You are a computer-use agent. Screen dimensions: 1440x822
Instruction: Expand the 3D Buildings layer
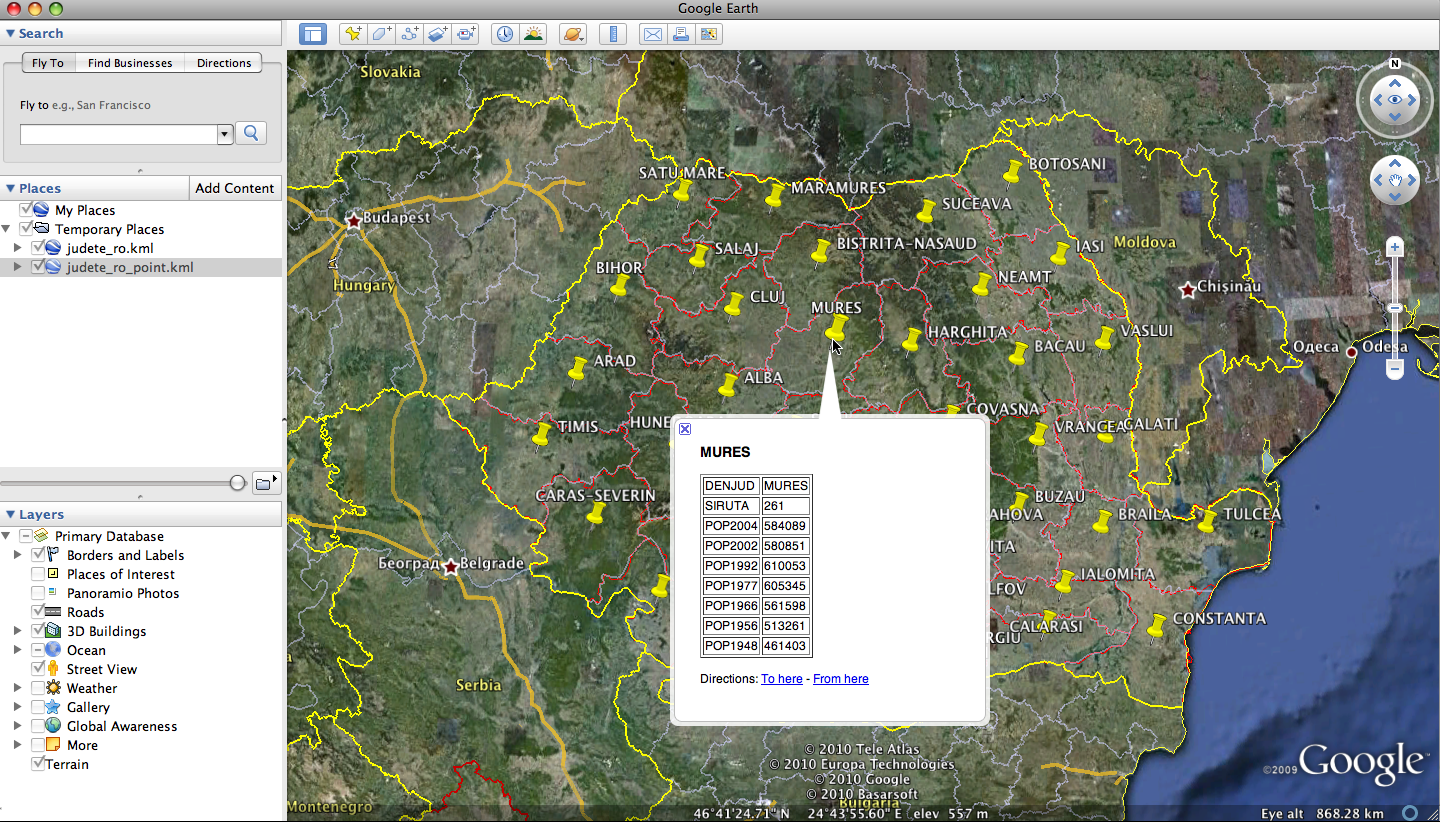(x=17, y=631)
